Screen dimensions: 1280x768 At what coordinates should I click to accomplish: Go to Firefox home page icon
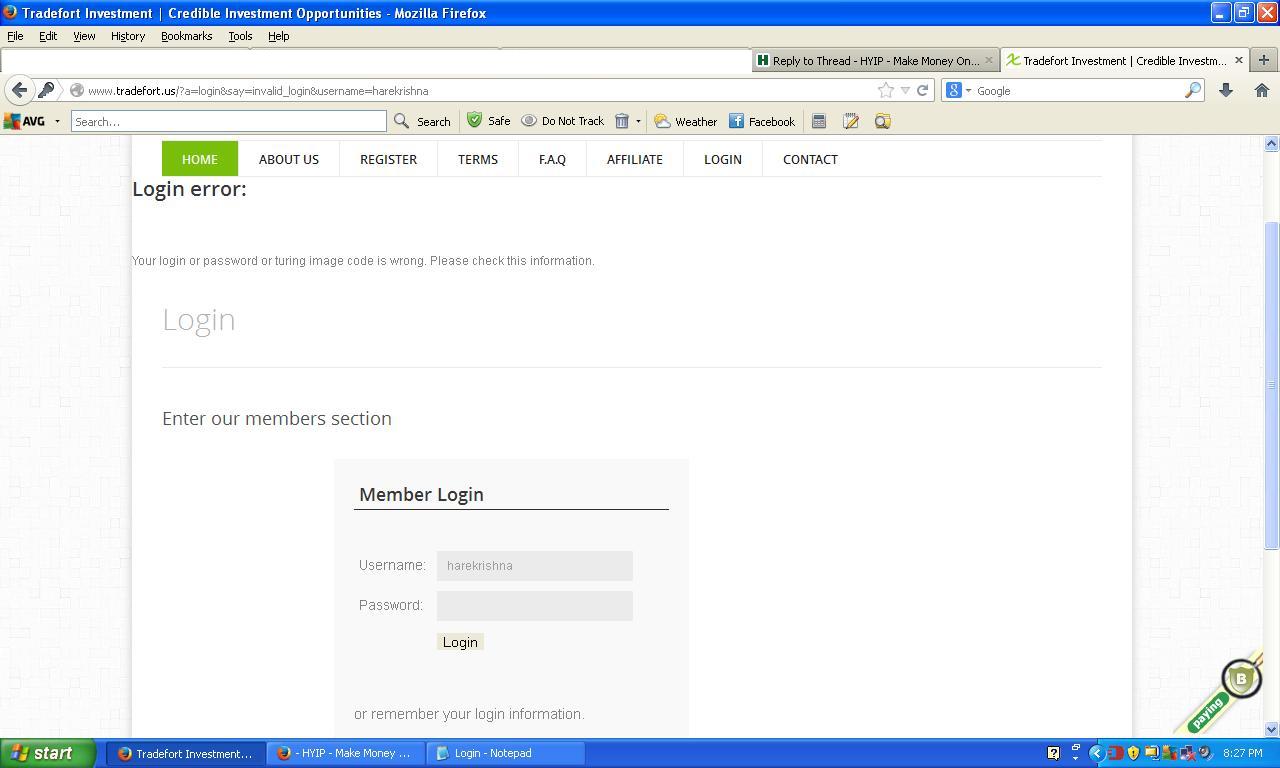pyautogui.click(x=1261, y=90)
